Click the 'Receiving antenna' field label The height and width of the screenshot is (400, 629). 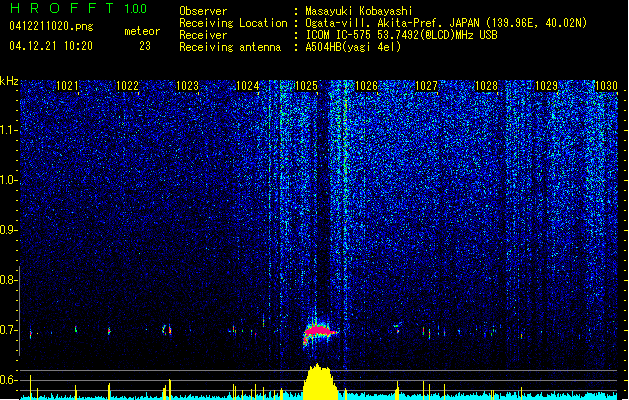(x=230, y=47)
